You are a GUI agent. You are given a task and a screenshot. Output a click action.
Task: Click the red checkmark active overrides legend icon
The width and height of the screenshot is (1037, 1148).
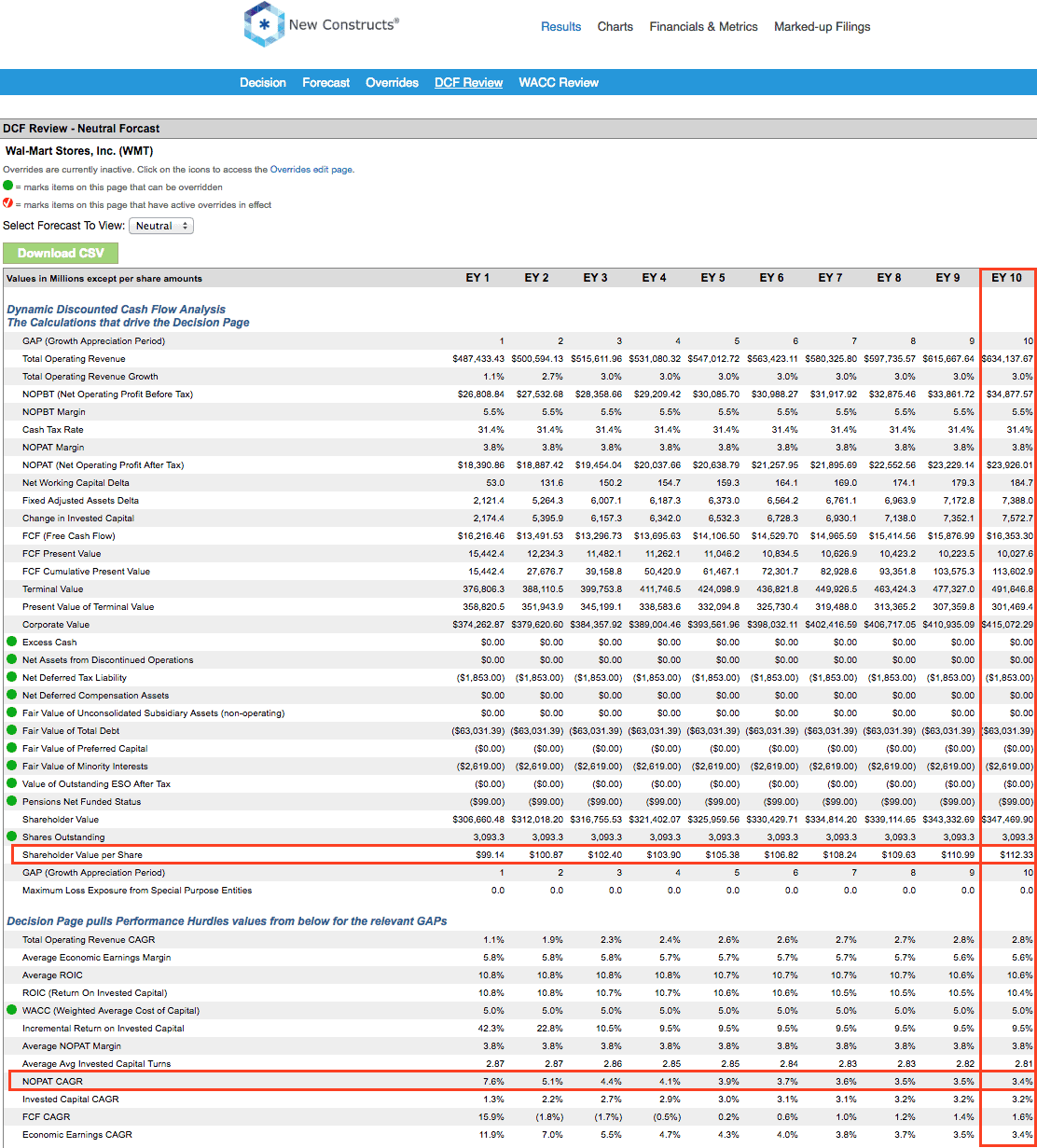point(8,203)
